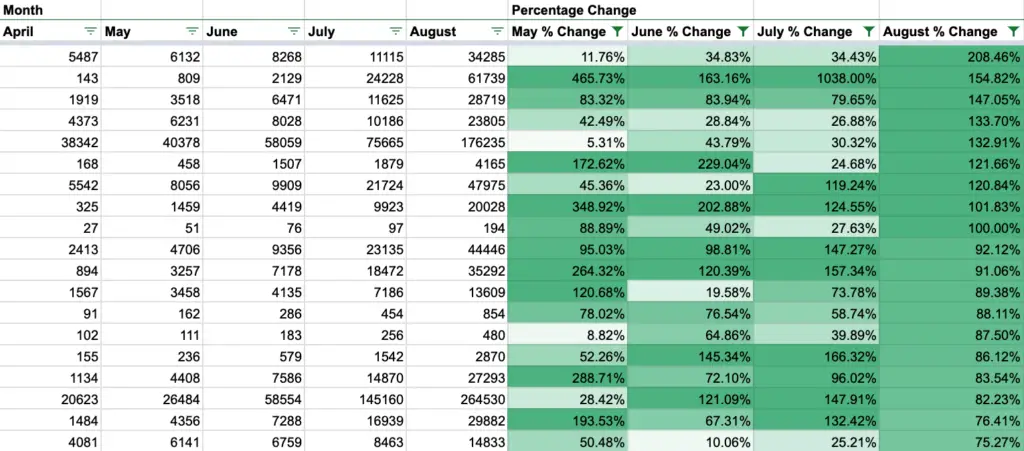The height and width of the screenshot is (451, 1024).
Task: Click the 5.31% May change cell
Action: coord(568,142)
